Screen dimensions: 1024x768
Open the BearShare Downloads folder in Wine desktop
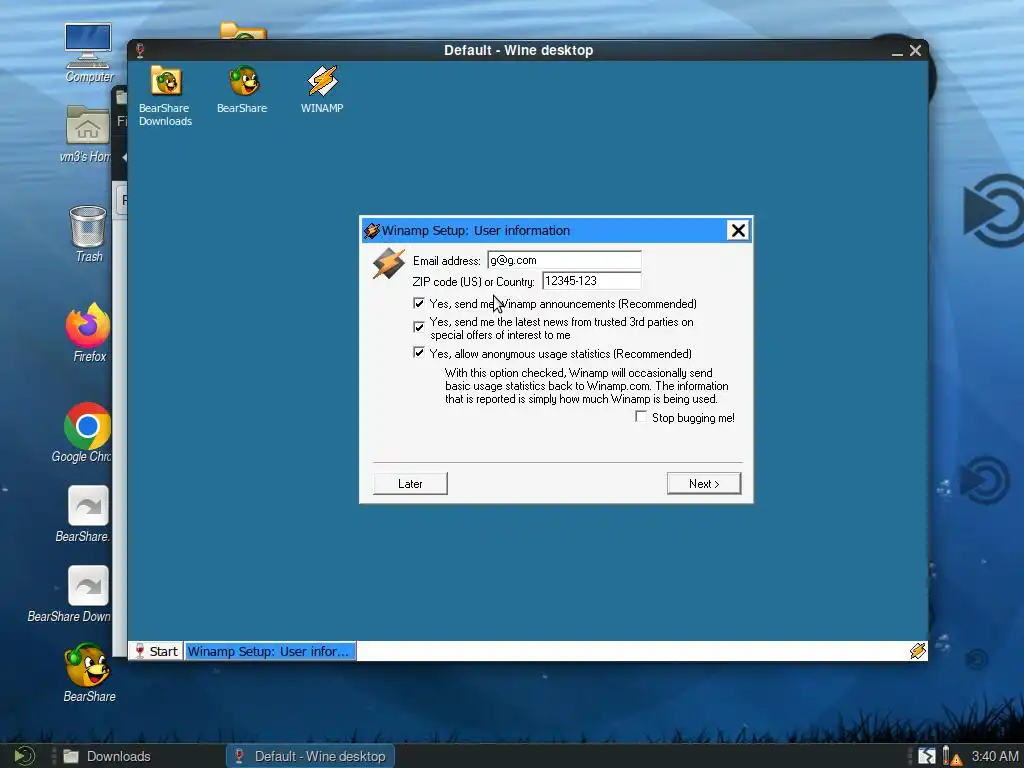tap(165, 95)
